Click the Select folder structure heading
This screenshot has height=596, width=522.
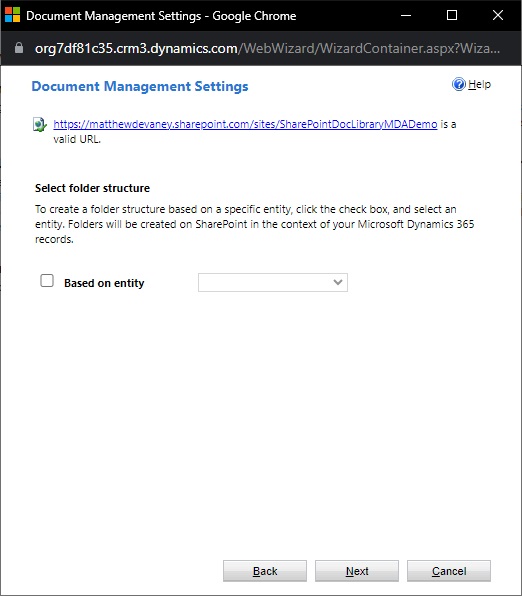[92, 188]
